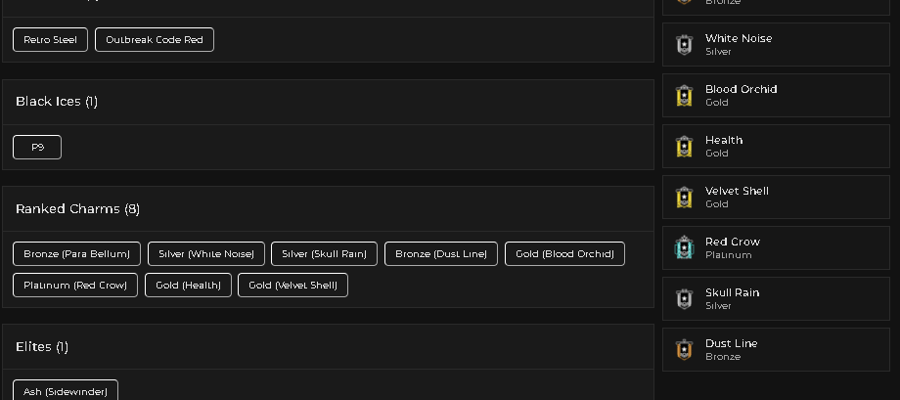
Task: Click the Health gold charm icon
Action: coord(684,146)
